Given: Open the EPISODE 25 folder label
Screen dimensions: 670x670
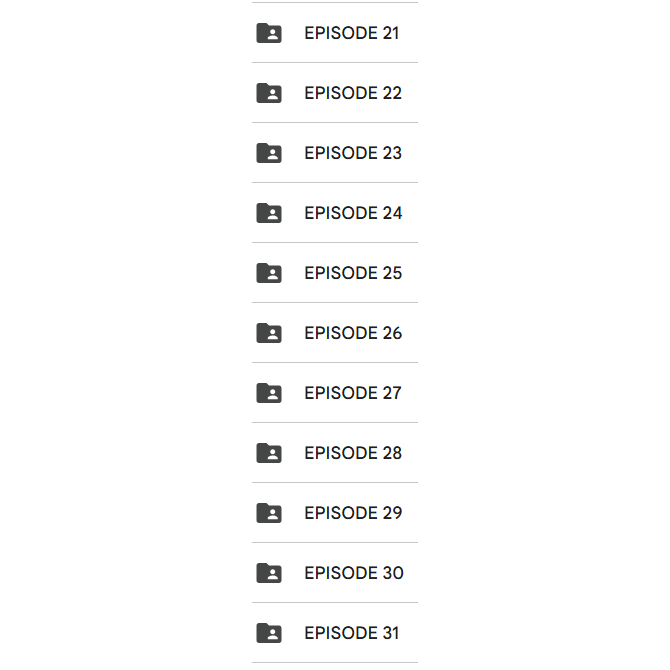Looking at the screenshot, I should click(353, 273).
